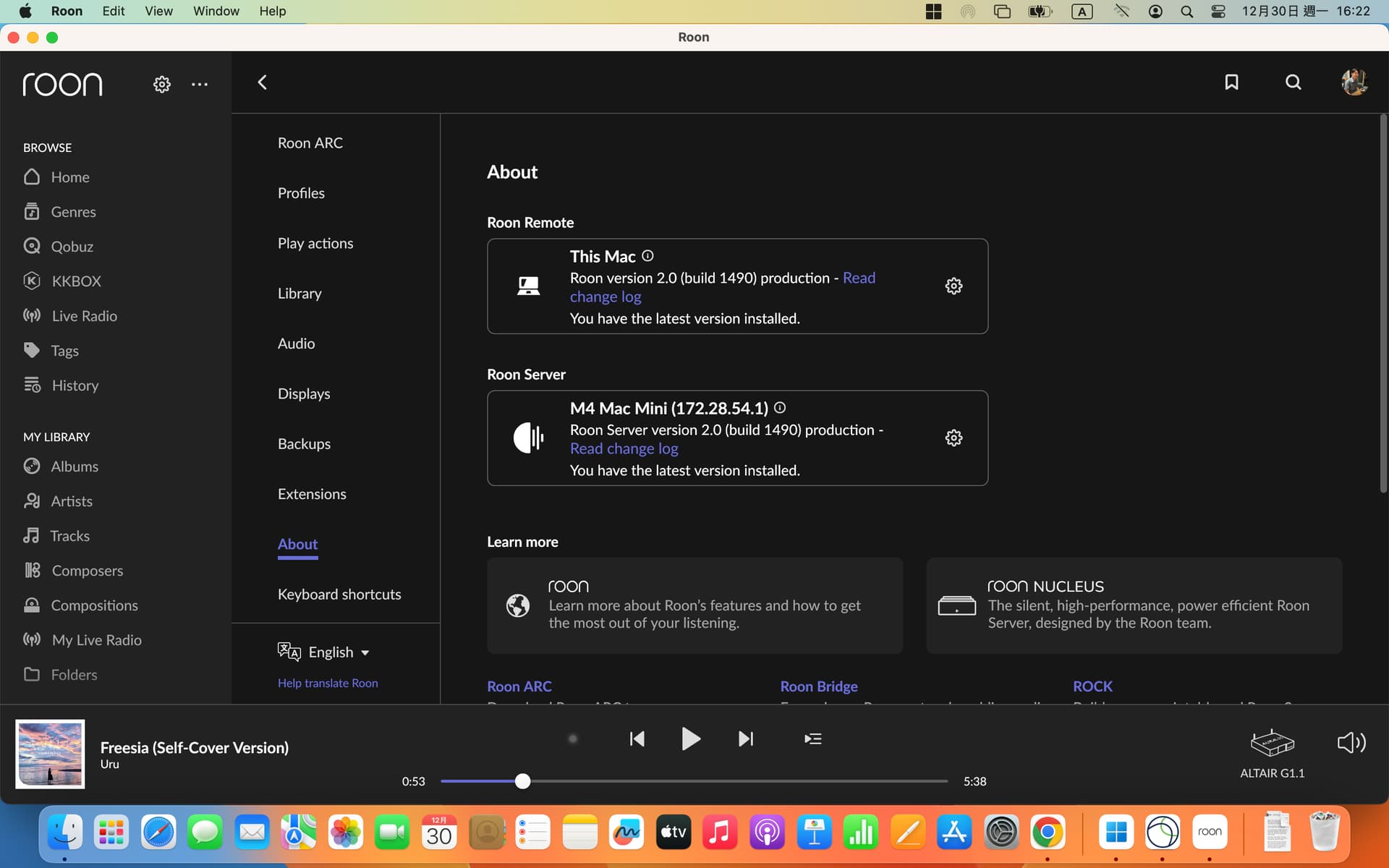Open the volume speaker control
Screen dimensions: 1389x868
tap(1351, 742)
